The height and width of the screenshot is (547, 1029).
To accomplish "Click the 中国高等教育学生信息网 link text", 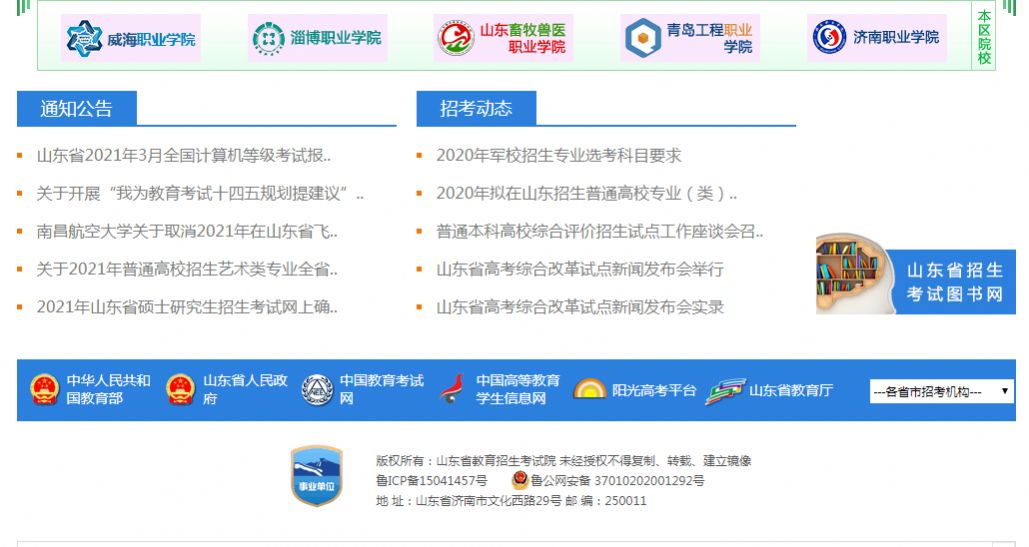I will [x=518, y=390].
